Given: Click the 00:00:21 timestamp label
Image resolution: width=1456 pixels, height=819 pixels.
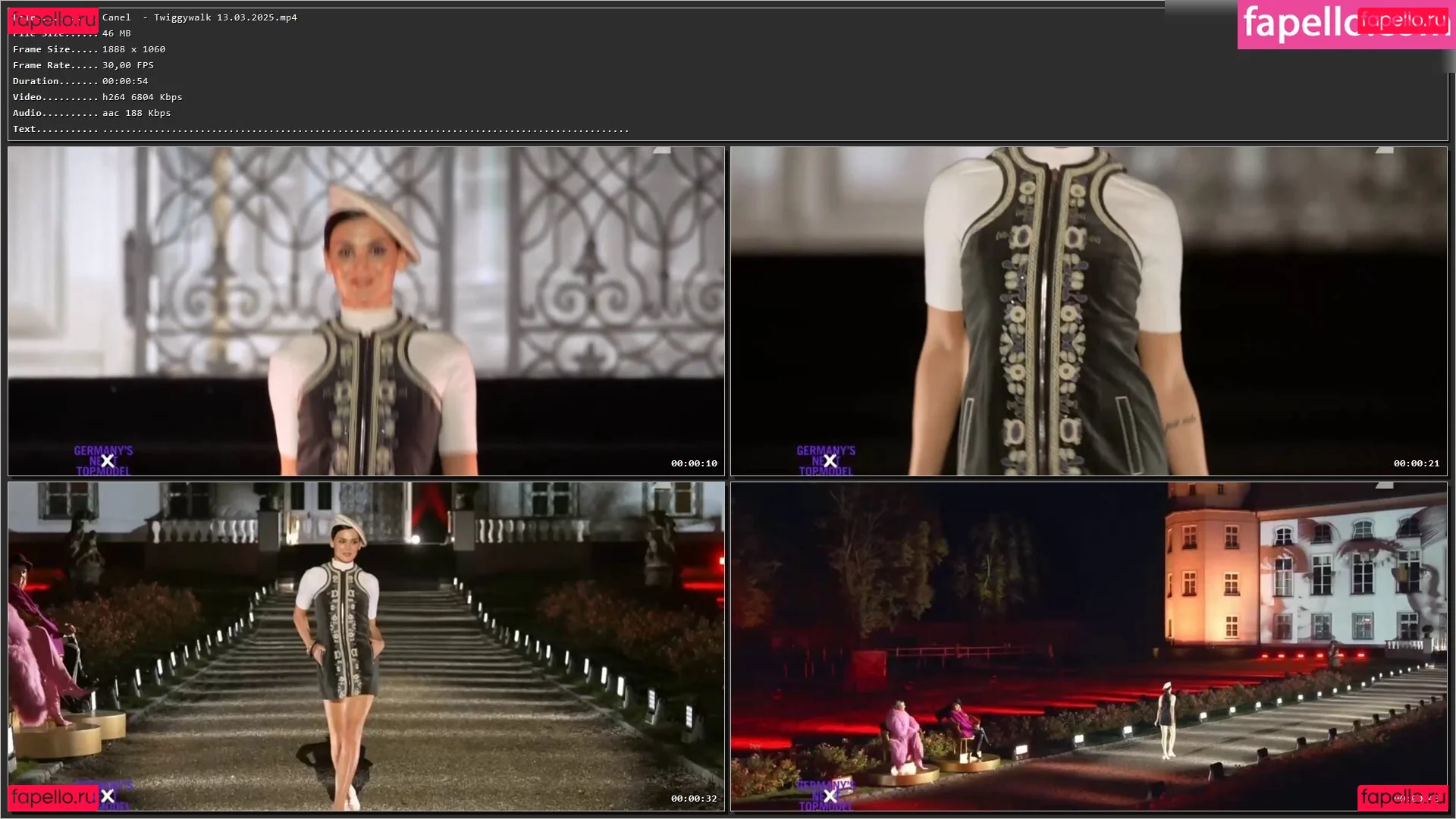Looking at the screenshot, I should click(x=1416, y=463).
